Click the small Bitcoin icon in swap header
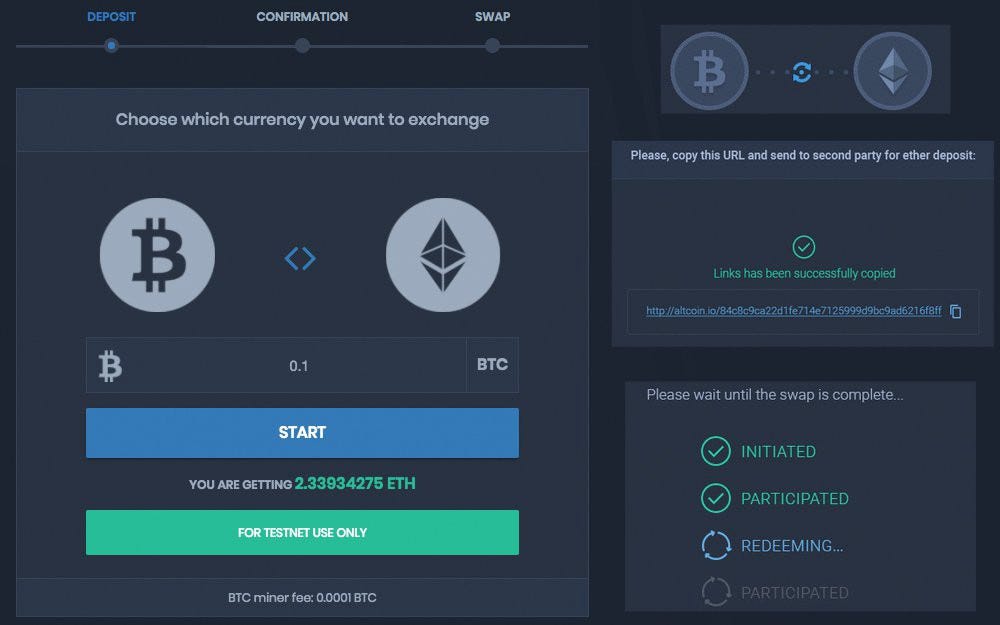1000x625 pixels. pyautogui.click(x=709, y=71)
